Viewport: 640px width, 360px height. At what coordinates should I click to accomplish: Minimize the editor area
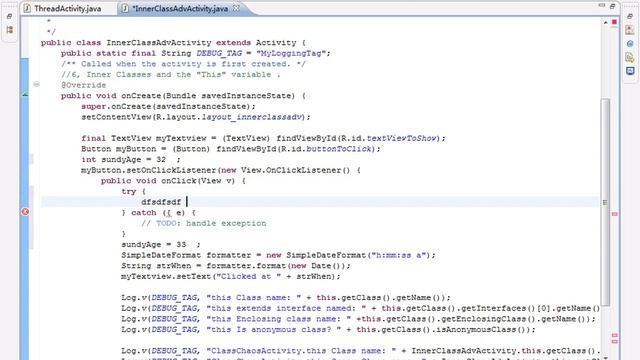point(602,5)
